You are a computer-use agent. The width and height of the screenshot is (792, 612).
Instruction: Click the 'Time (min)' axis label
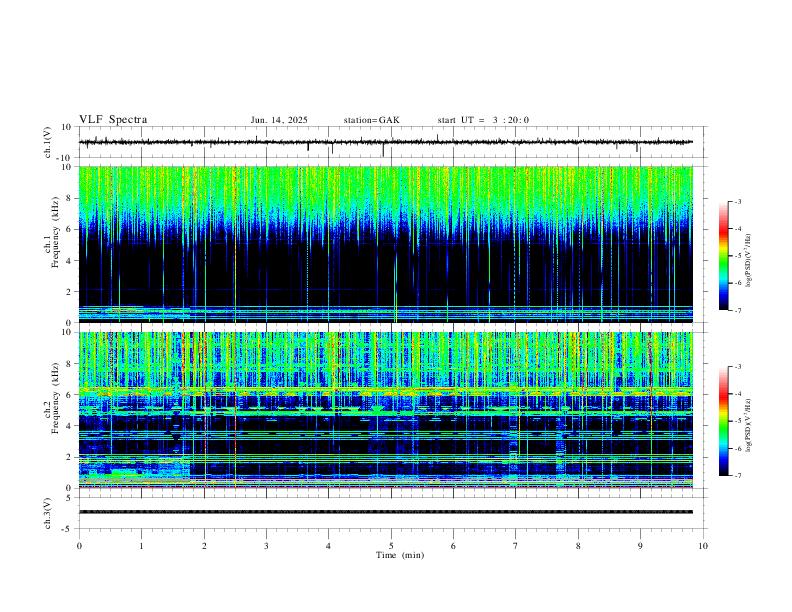tap(400, 555)
